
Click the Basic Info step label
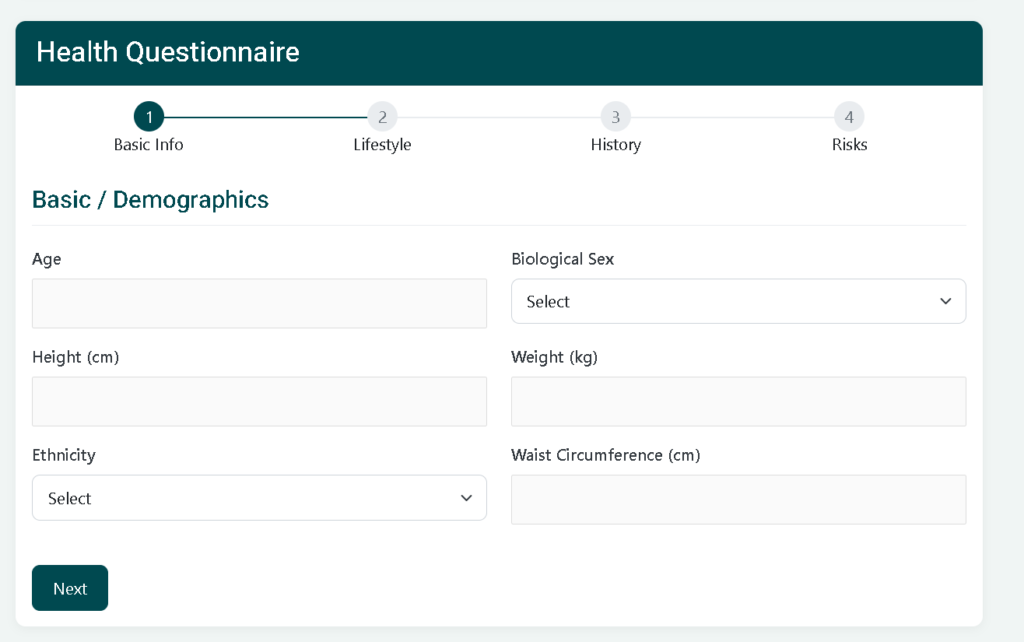[149, 144]
